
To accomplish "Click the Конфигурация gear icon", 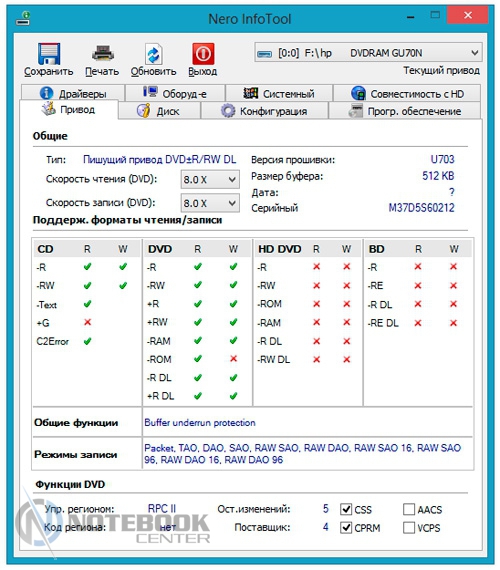I will pos(228,111).
